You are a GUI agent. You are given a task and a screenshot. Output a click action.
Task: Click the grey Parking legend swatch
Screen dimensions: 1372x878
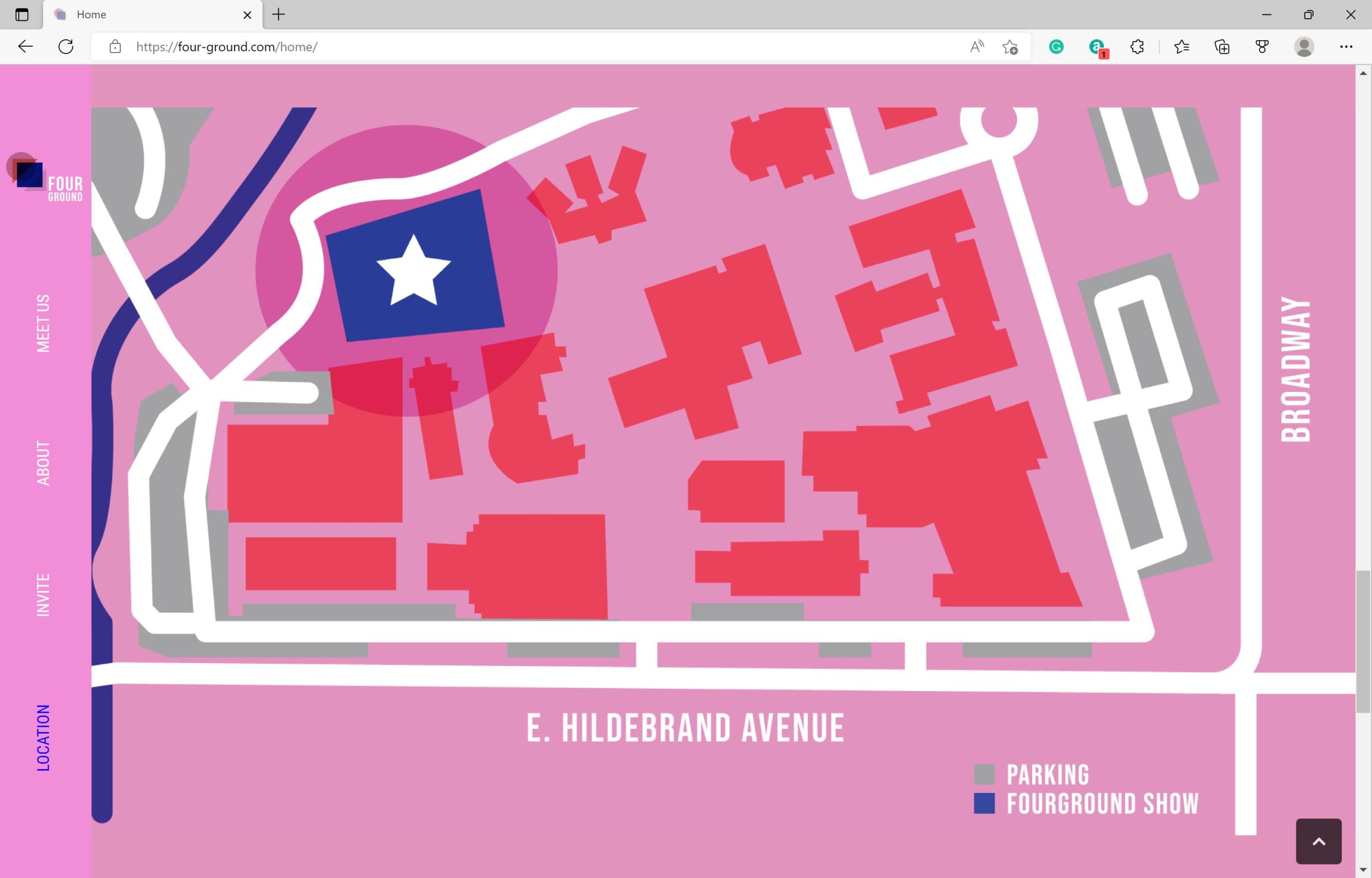985,775
